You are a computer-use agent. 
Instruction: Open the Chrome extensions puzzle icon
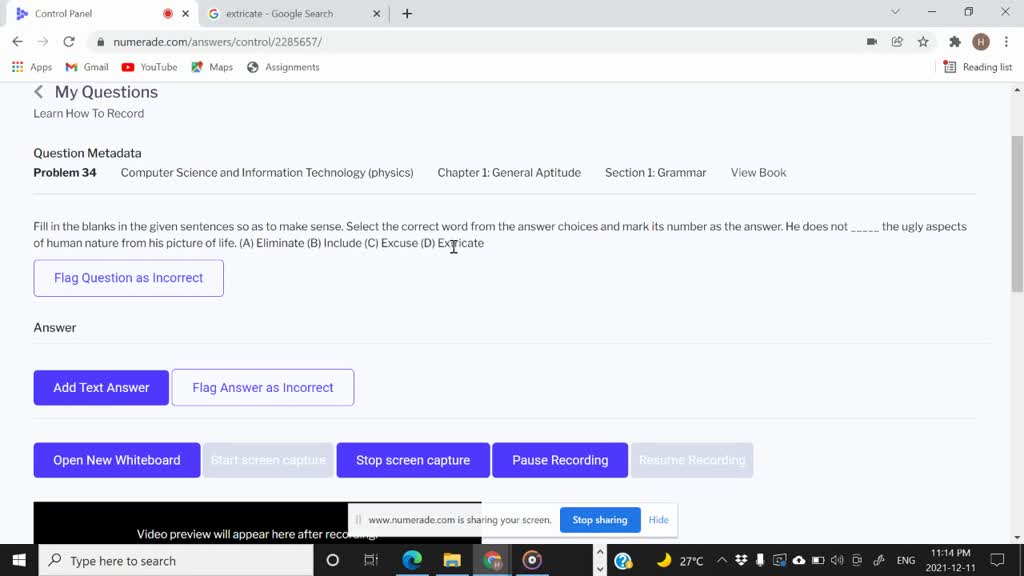pyautogui.click(x=954, y=42)
